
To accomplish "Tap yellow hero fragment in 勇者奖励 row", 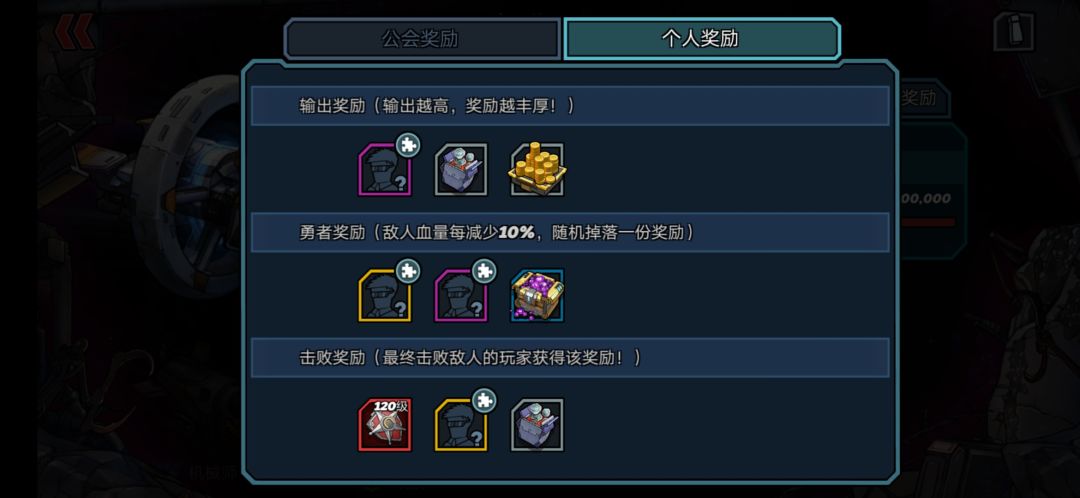I will tap(385, 295).
